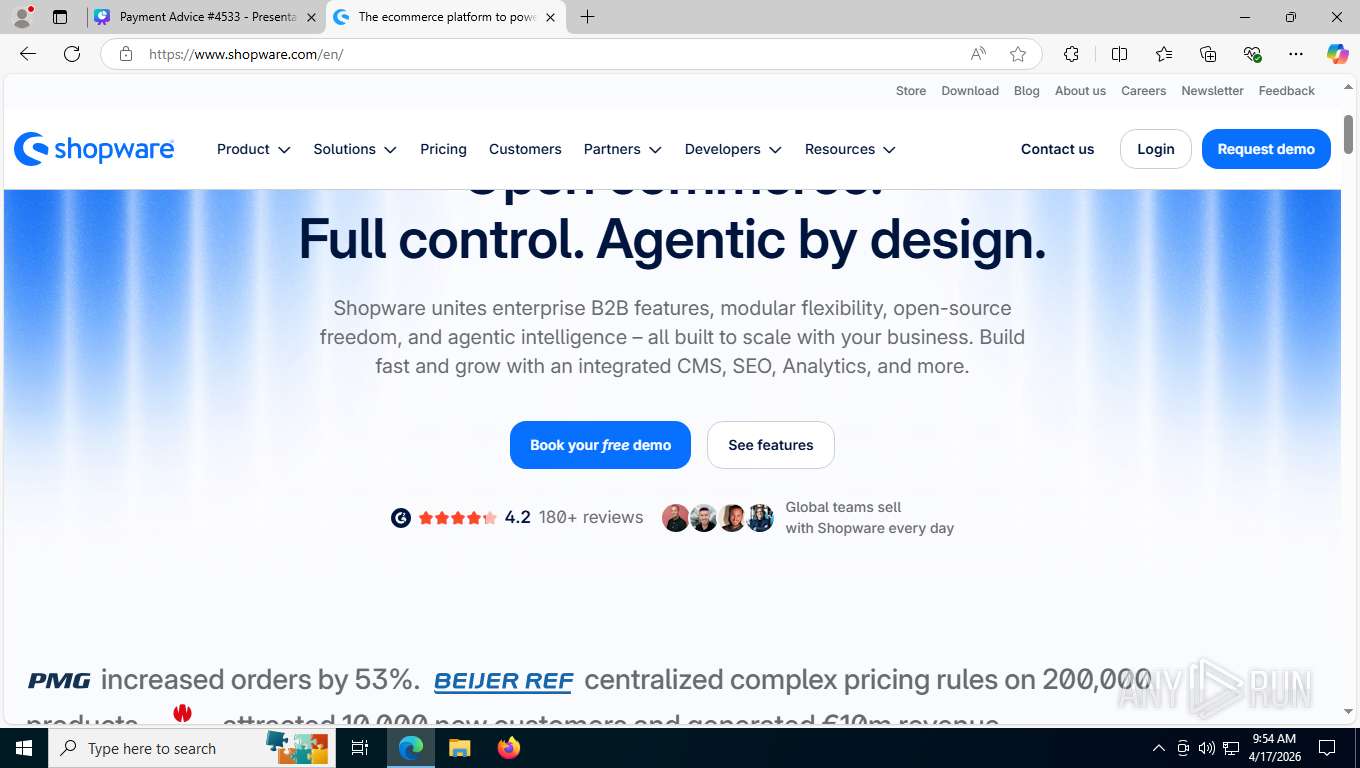Click the Contact us link

(1057, 149)
